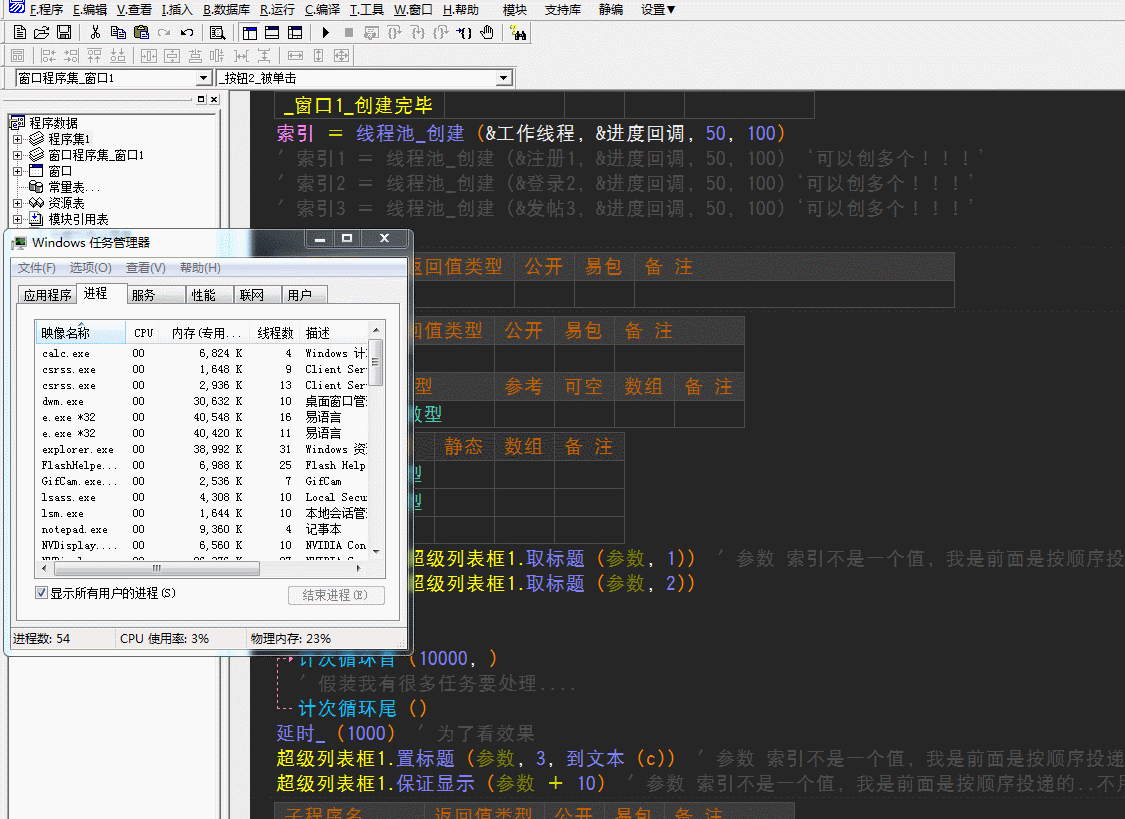The image size is (1125, 819).
Task: Open the 窗口程序集_窗口1 combo box dropdown
Action: 204,78
